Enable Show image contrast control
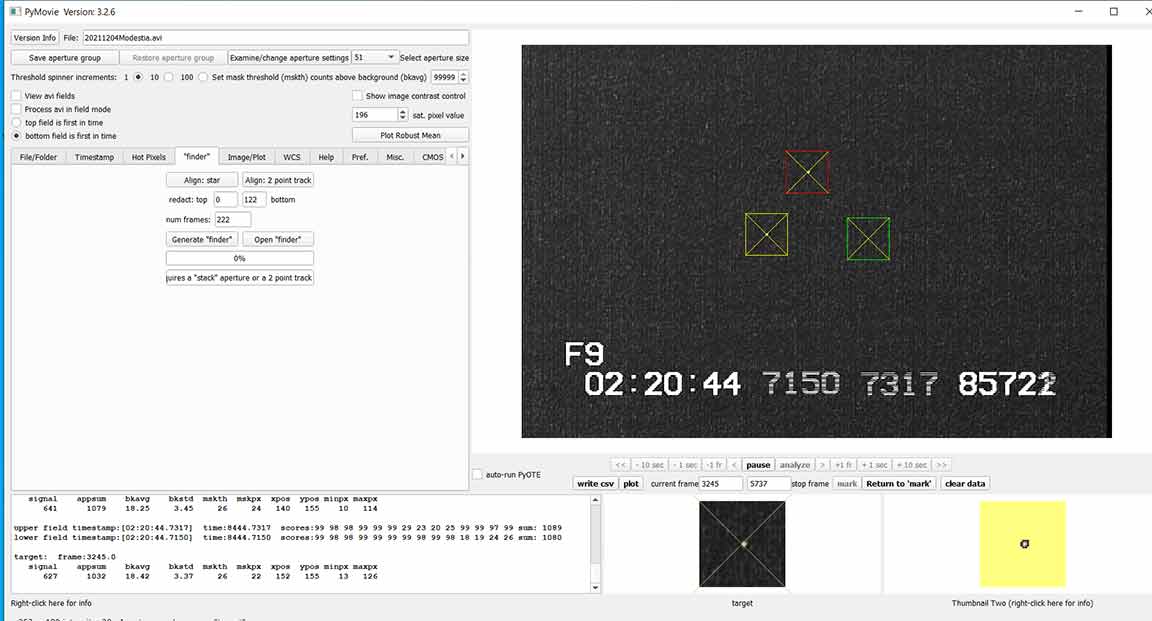Image resolution: width=1152 pixels, height=621 pixels. point(358,96)
